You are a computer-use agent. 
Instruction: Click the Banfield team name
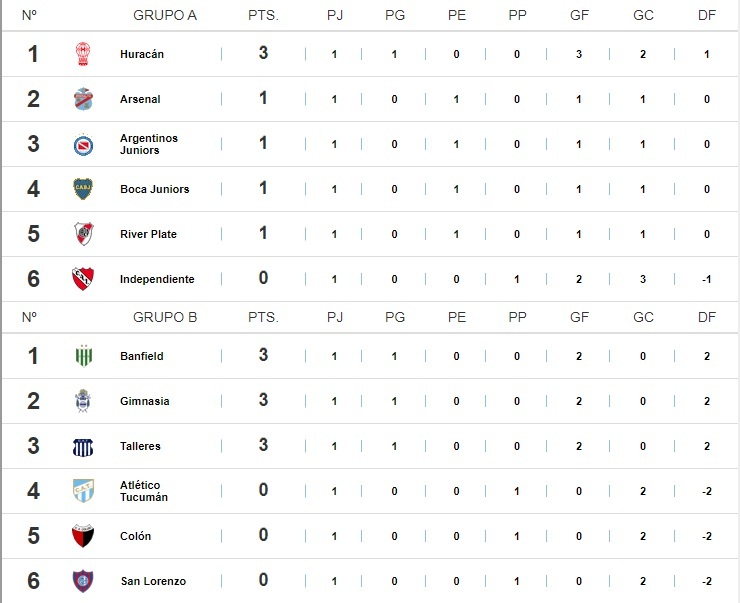pyautogui.click(x=141, y=356)
